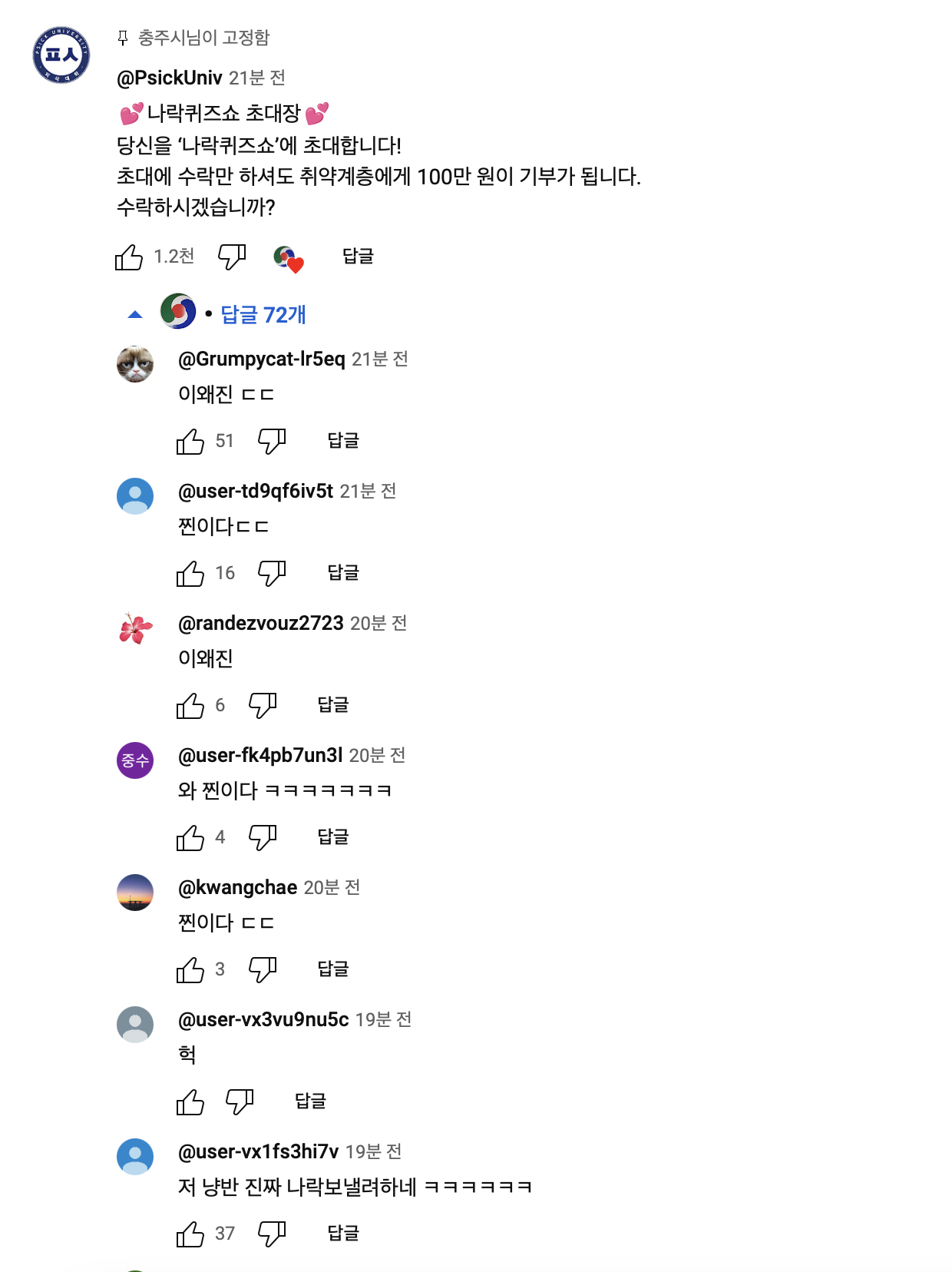Like the pinned @PsickUniv comment
The width and height of the screenshot is (952, 1272).
click(x=129, y=257)
